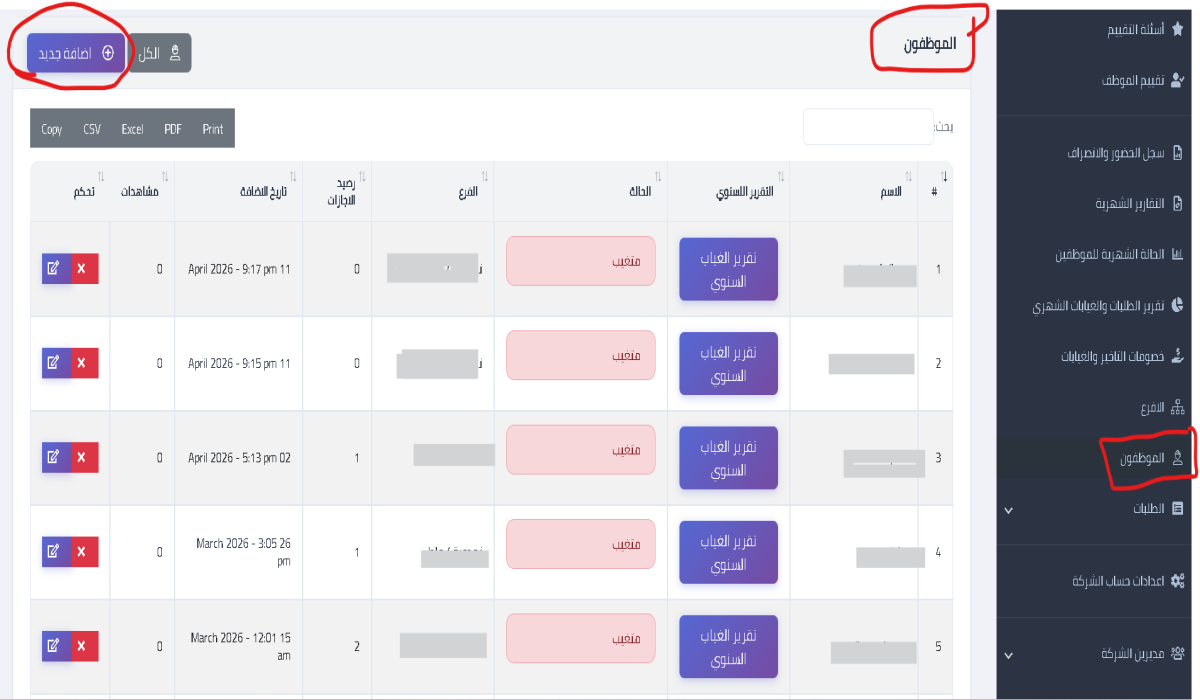Open تقرير الغياب السنوي for the first employee
The height and width of the screenshot is (700, 1200).
click(x=728, y=268)
